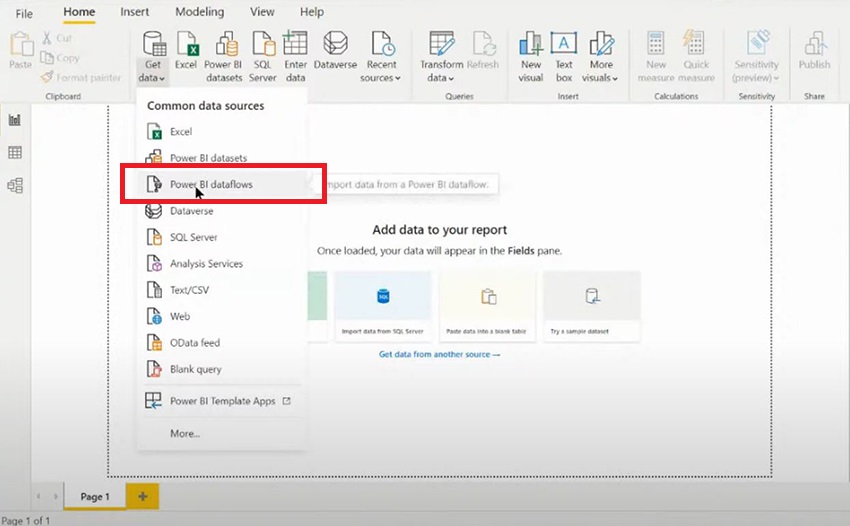Image resolution: width=850 pixels, height=526 pixels.
Task: Switch to the Modeling ribbon tab
Action: (199, 12)
